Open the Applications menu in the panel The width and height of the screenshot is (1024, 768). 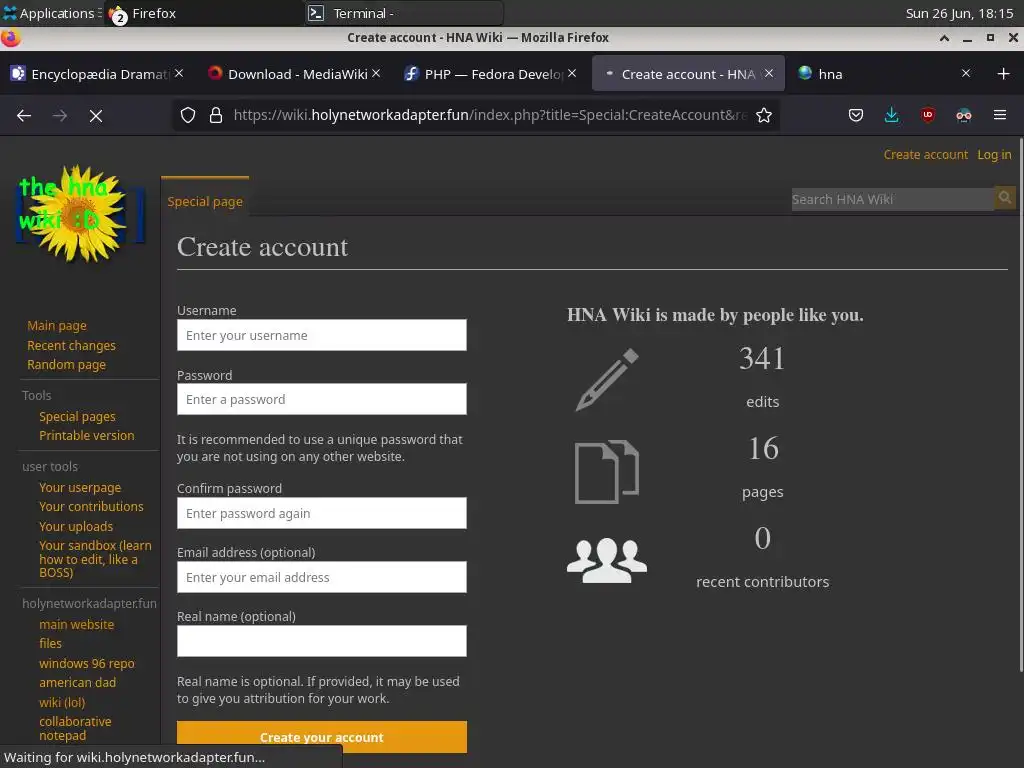point(50,13)
